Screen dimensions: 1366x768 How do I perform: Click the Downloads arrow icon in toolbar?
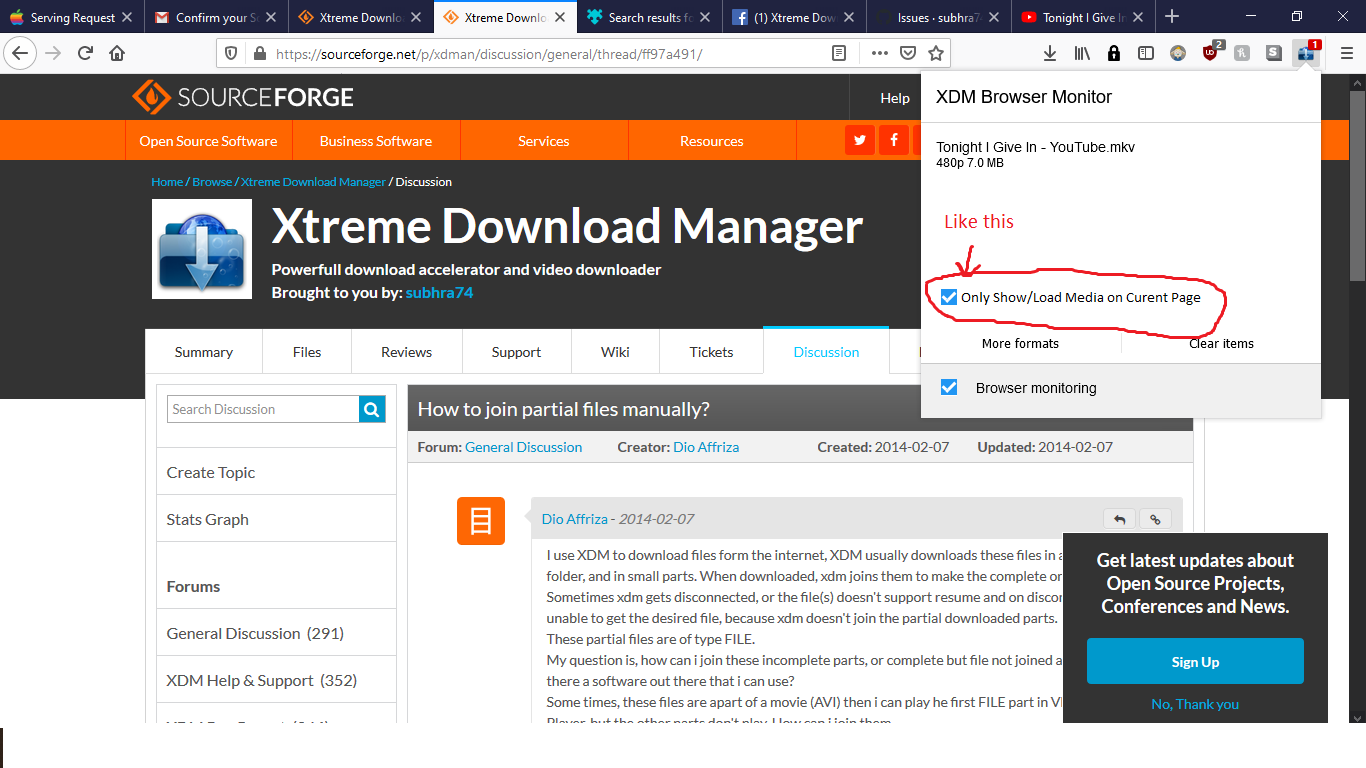point(1050,52)
